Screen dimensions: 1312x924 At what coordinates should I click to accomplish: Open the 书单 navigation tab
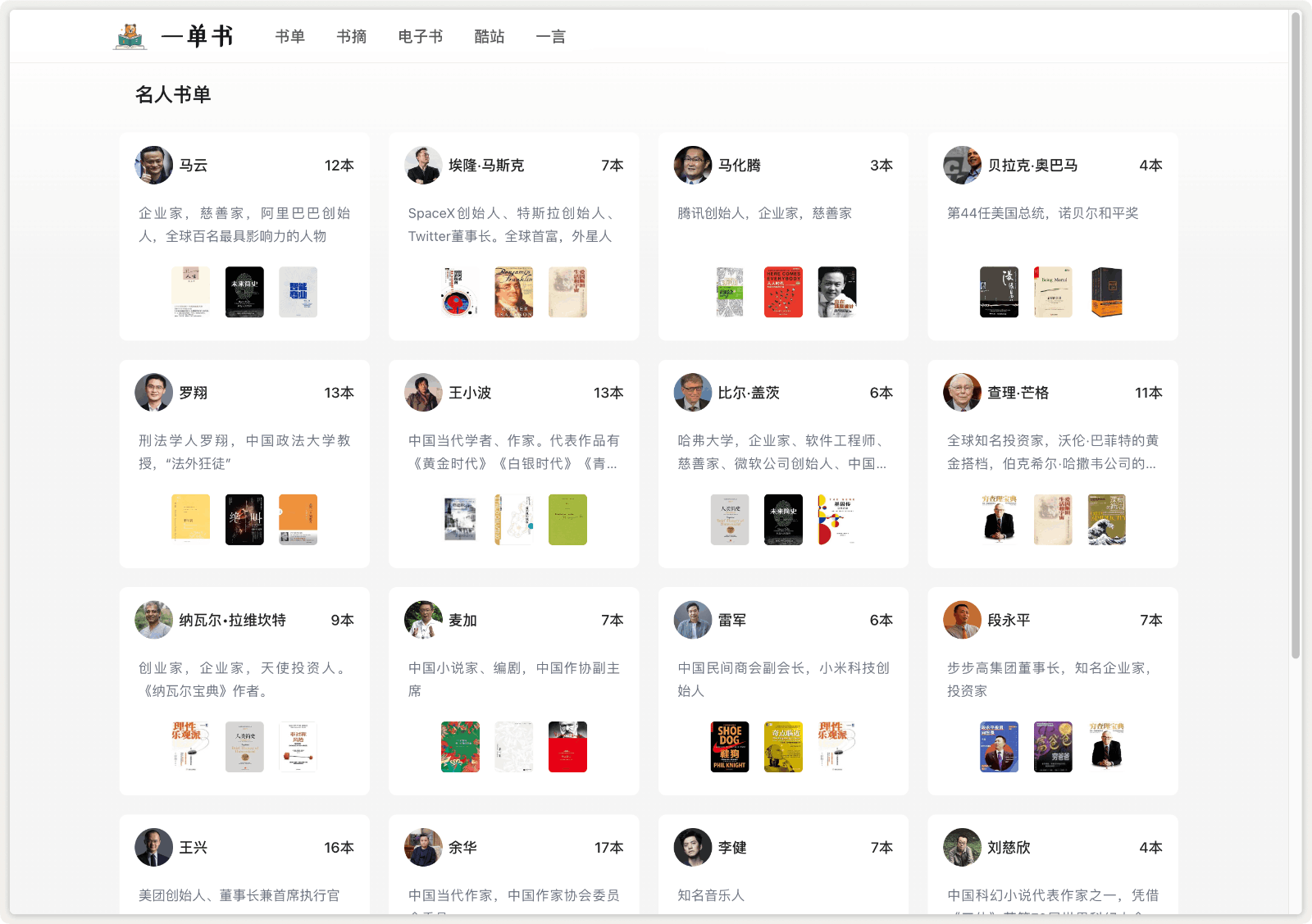290,37
